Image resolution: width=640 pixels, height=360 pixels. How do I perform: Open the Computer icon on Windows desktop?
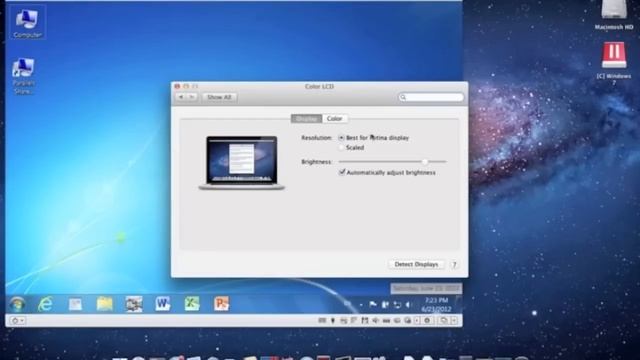[x=27, y=23]
